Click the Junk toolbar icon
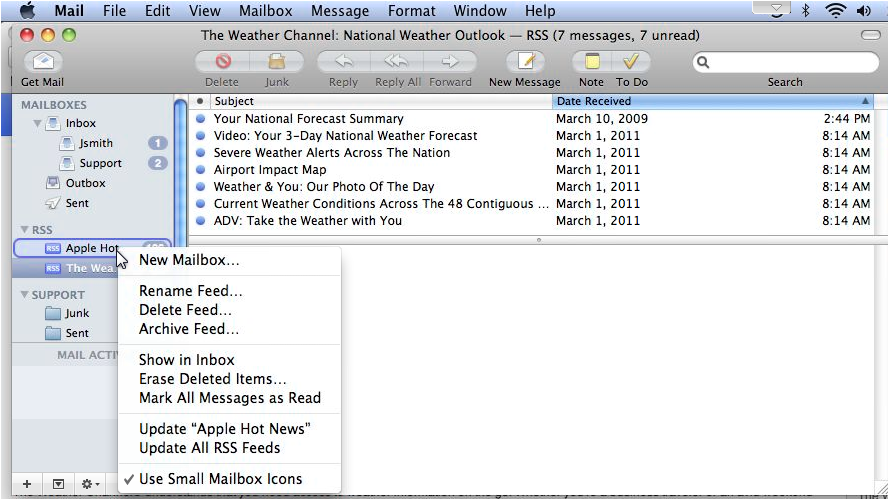 click(x=276, y=62)
